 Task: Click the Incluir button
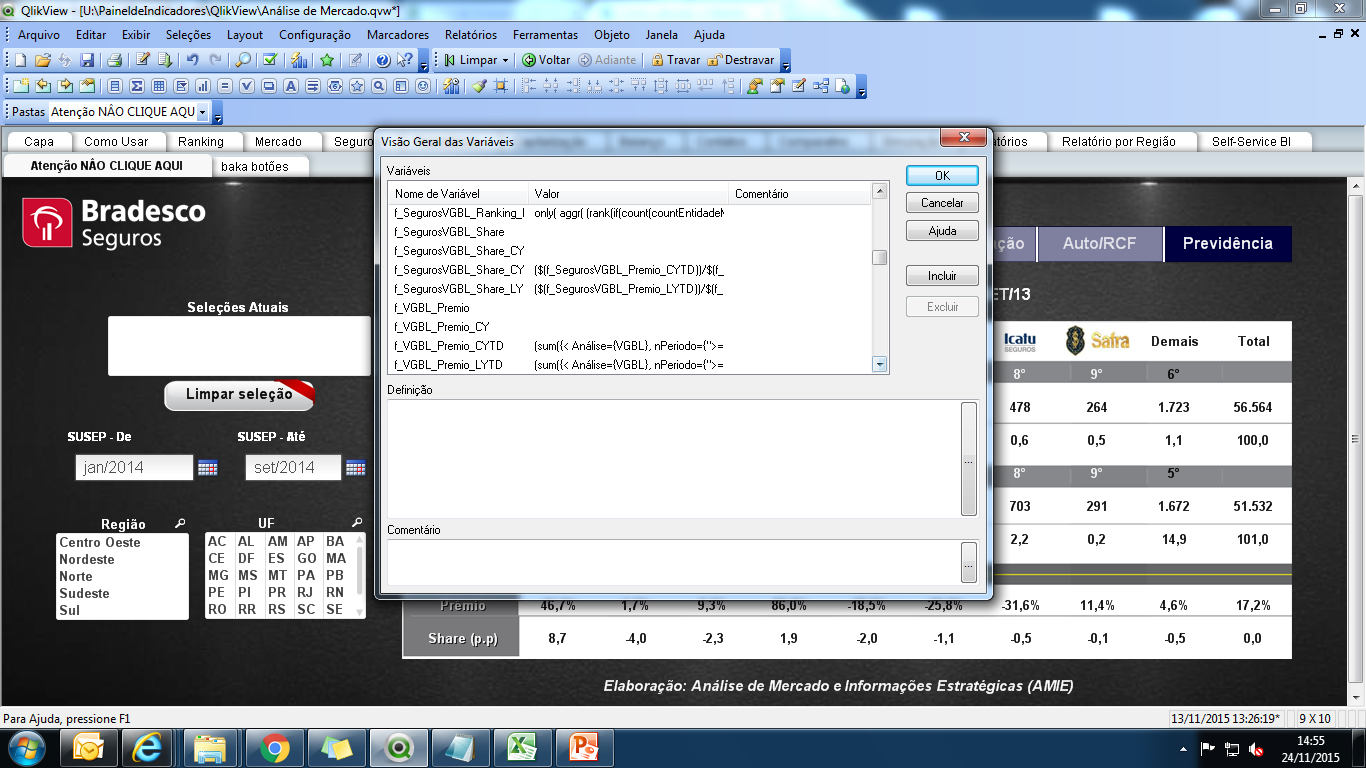point(942,276)
